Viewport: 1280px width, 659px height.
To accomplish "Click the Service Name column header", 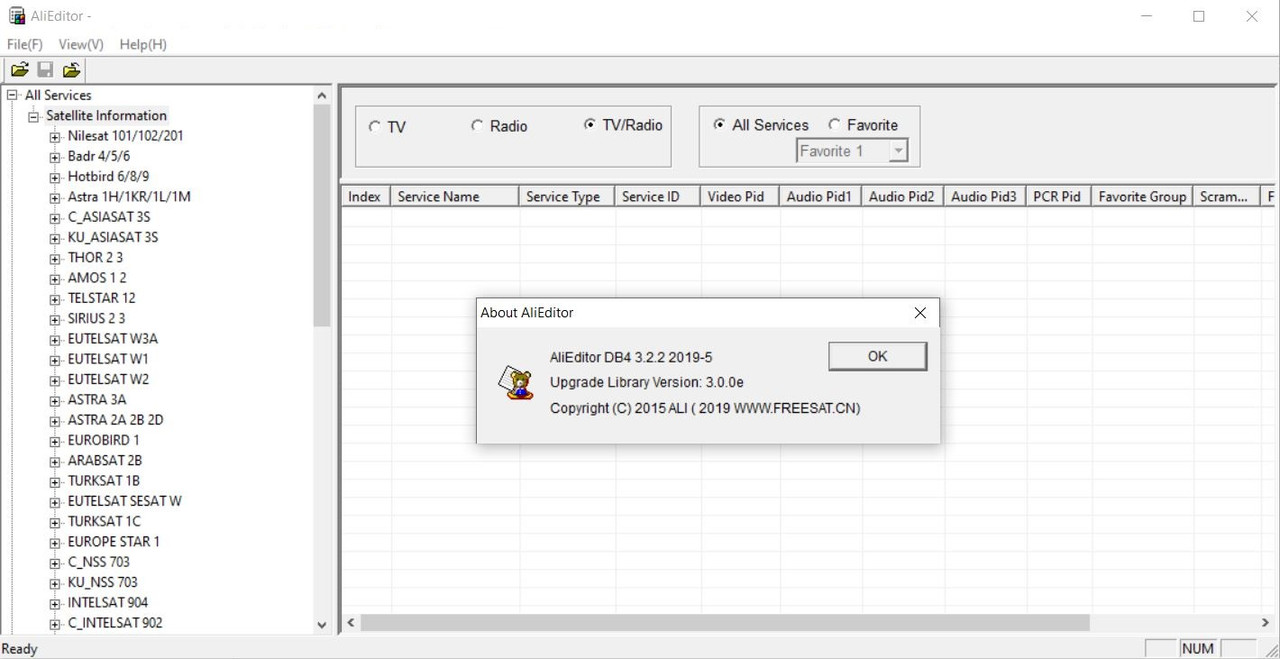I will [455, 197].
